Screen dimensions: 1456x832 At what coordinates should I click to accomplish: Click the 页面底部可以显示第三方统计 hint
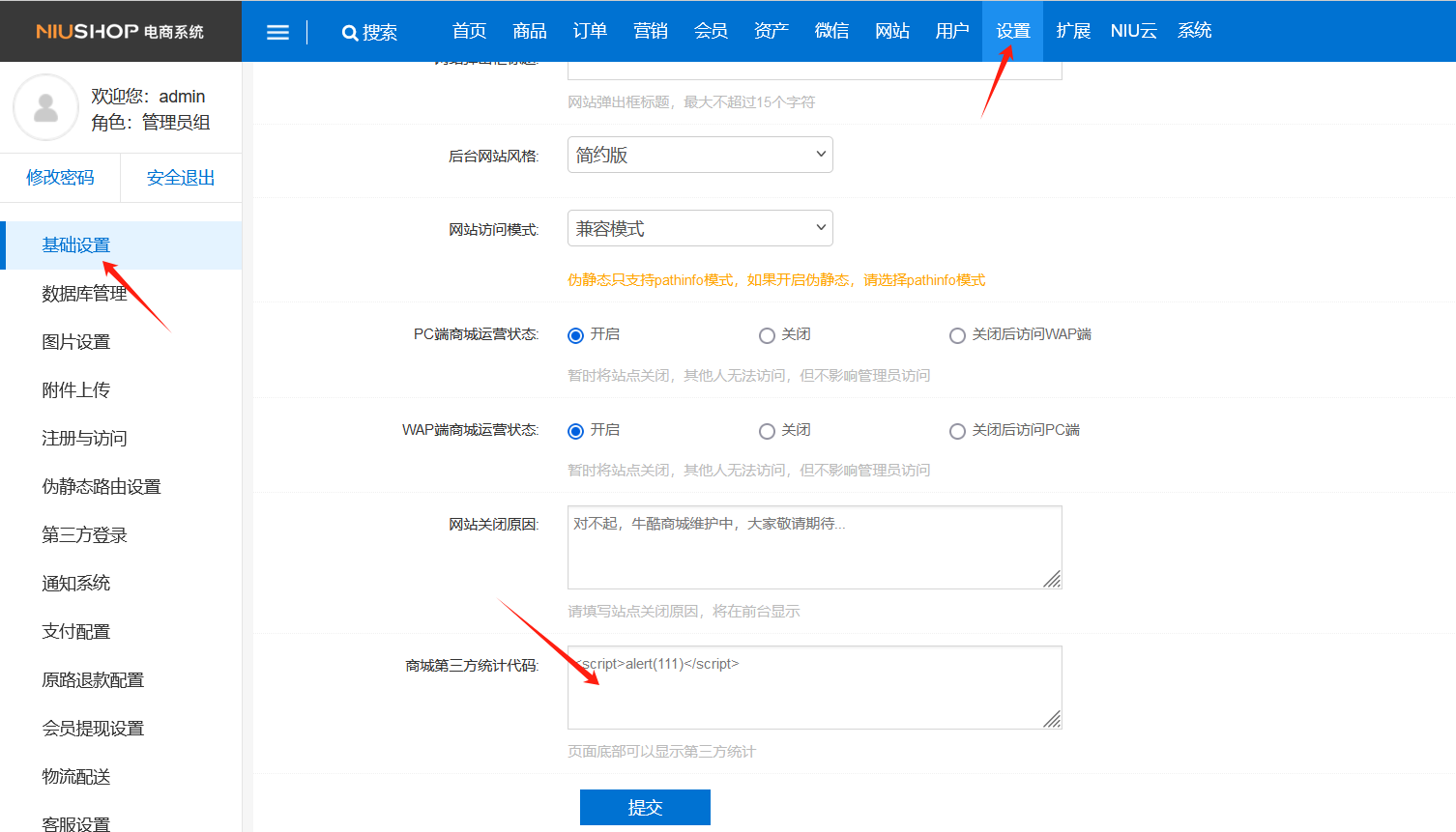click(x=661, y=752)
